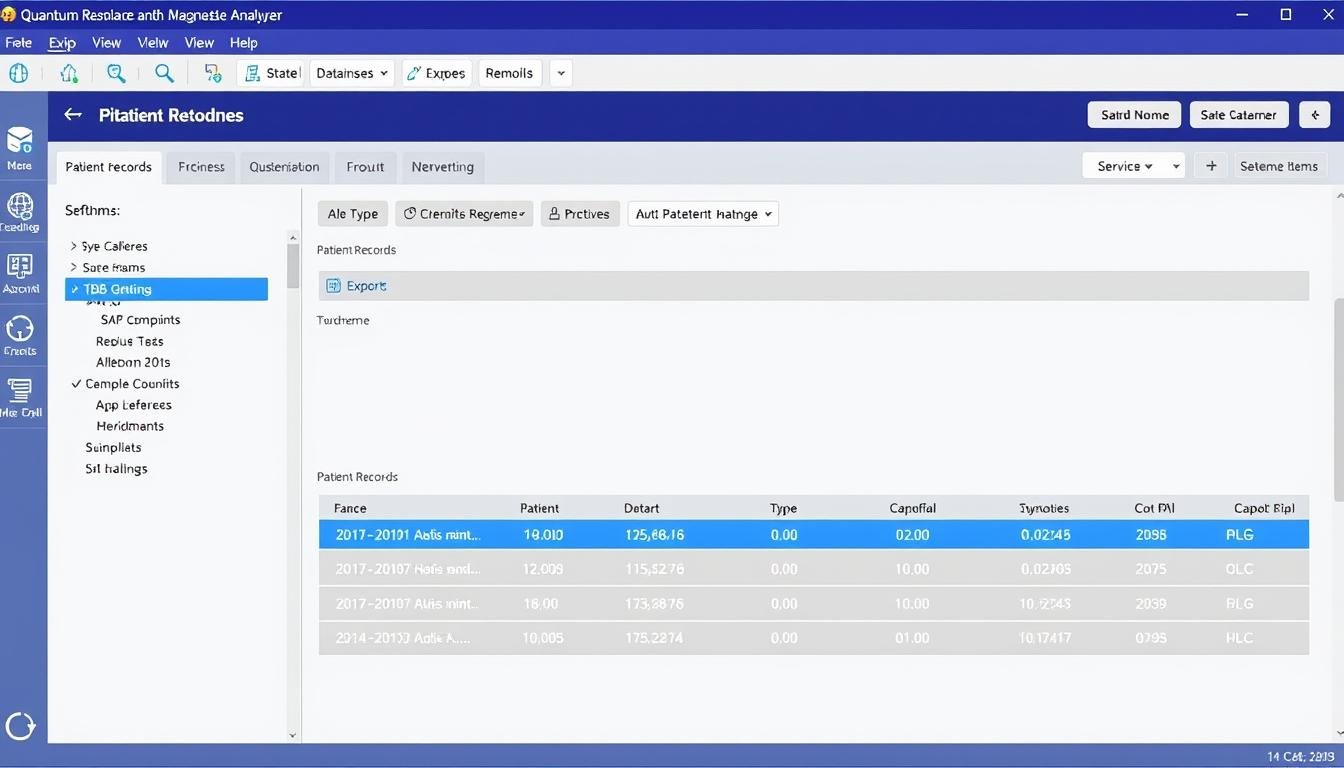This screenshot has width=1344, height=768.
Task: Click the Seteme Items button
Action: [1278, 166]
